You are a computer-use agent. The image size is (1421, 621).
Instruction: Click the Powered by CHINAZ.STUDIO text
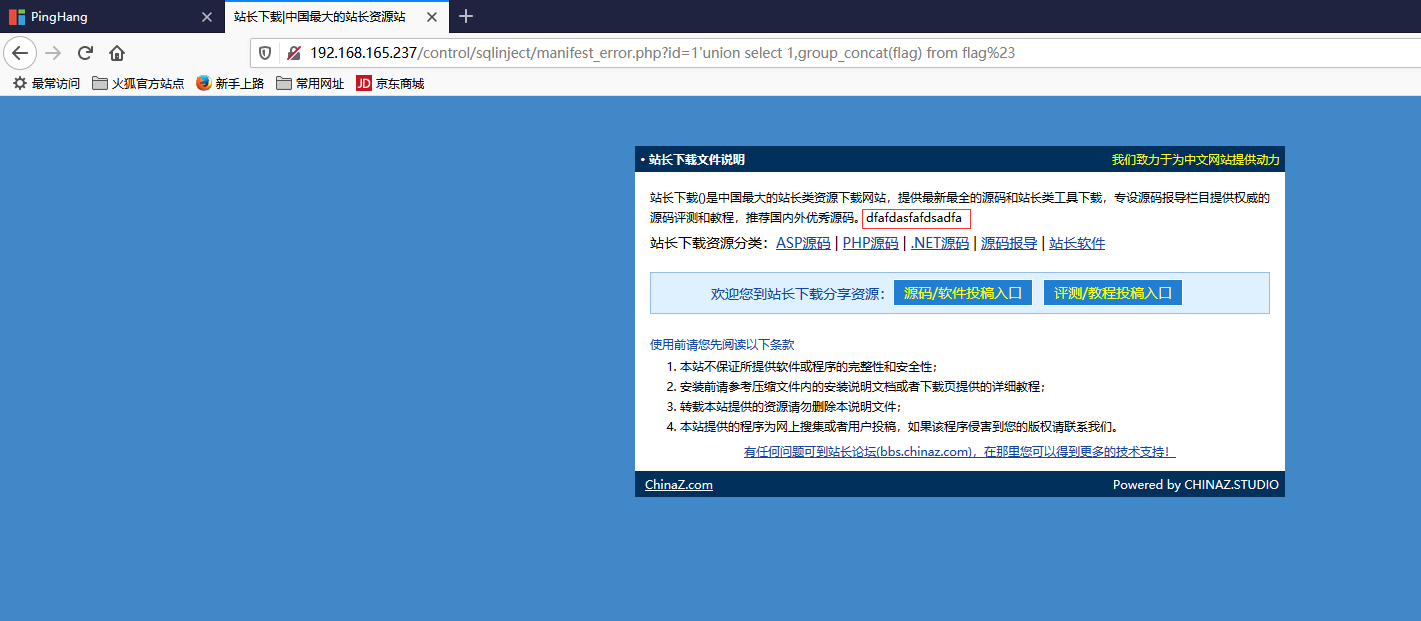pyautogui.click(x=1196, y=485)
